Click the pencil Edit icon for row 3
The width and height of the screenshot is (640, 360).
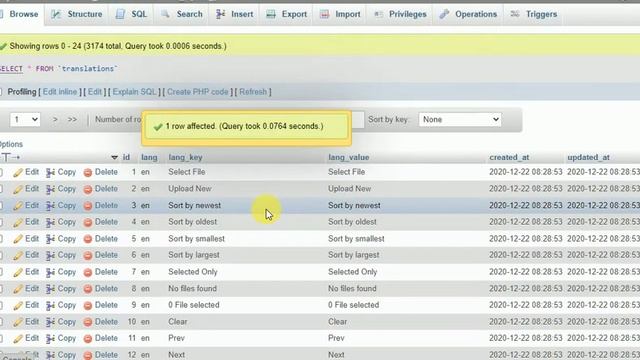tap(18, 206)
